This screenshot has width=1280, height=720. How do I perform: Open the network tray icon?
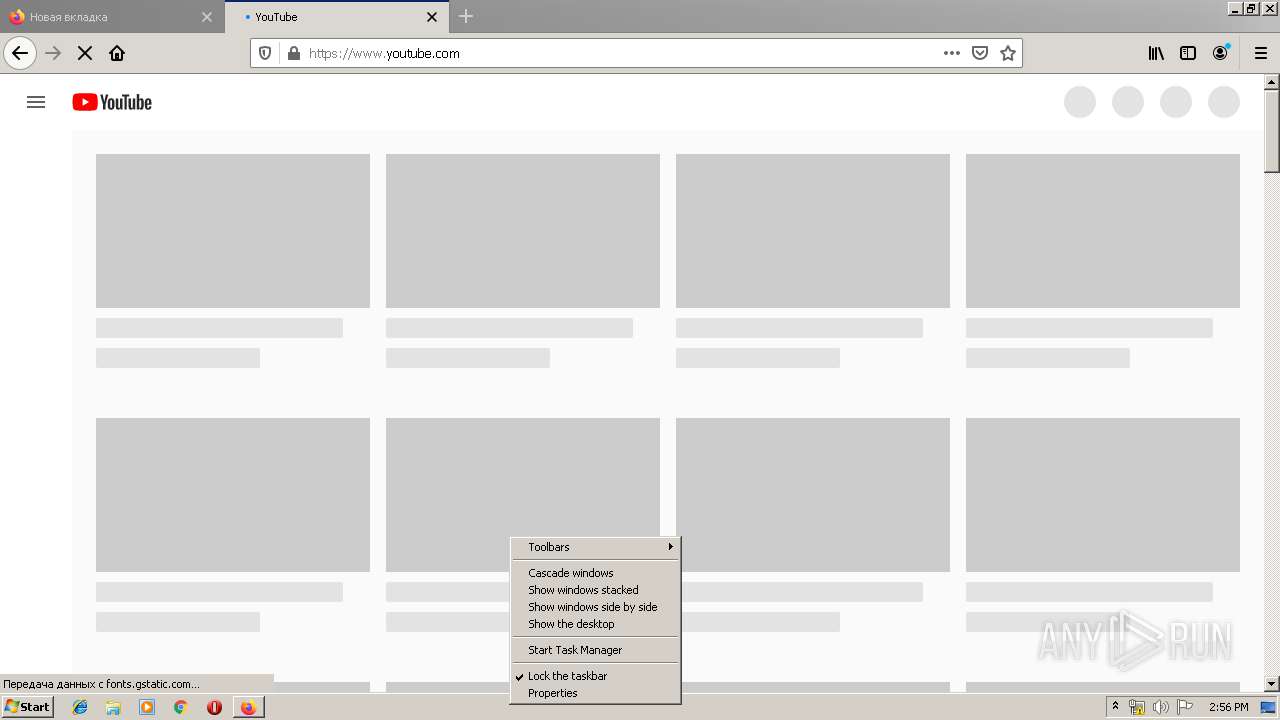[1137, 707]
